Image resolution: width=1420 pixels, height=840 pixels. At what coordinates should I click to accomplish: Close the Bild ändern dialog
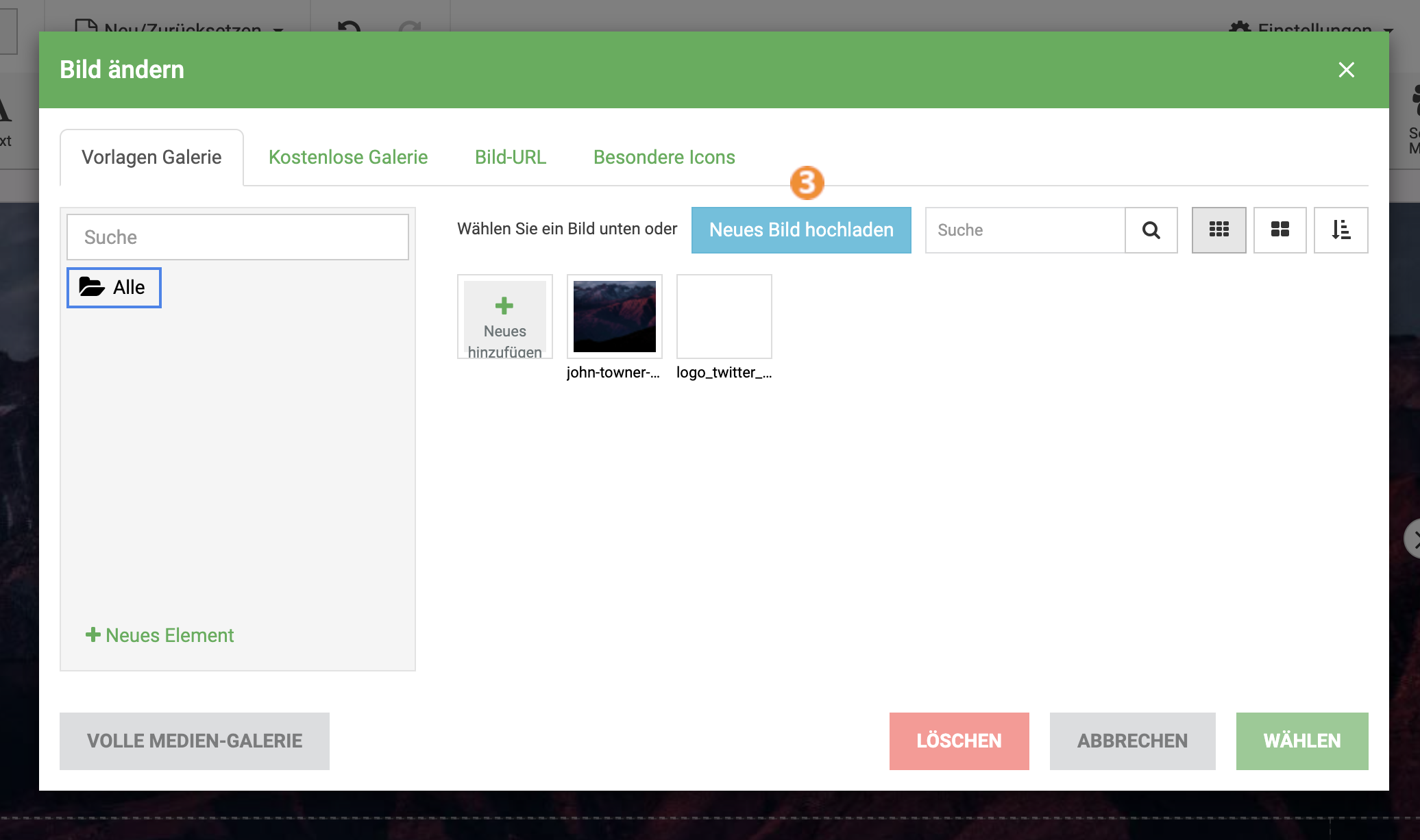point(1346,69)
